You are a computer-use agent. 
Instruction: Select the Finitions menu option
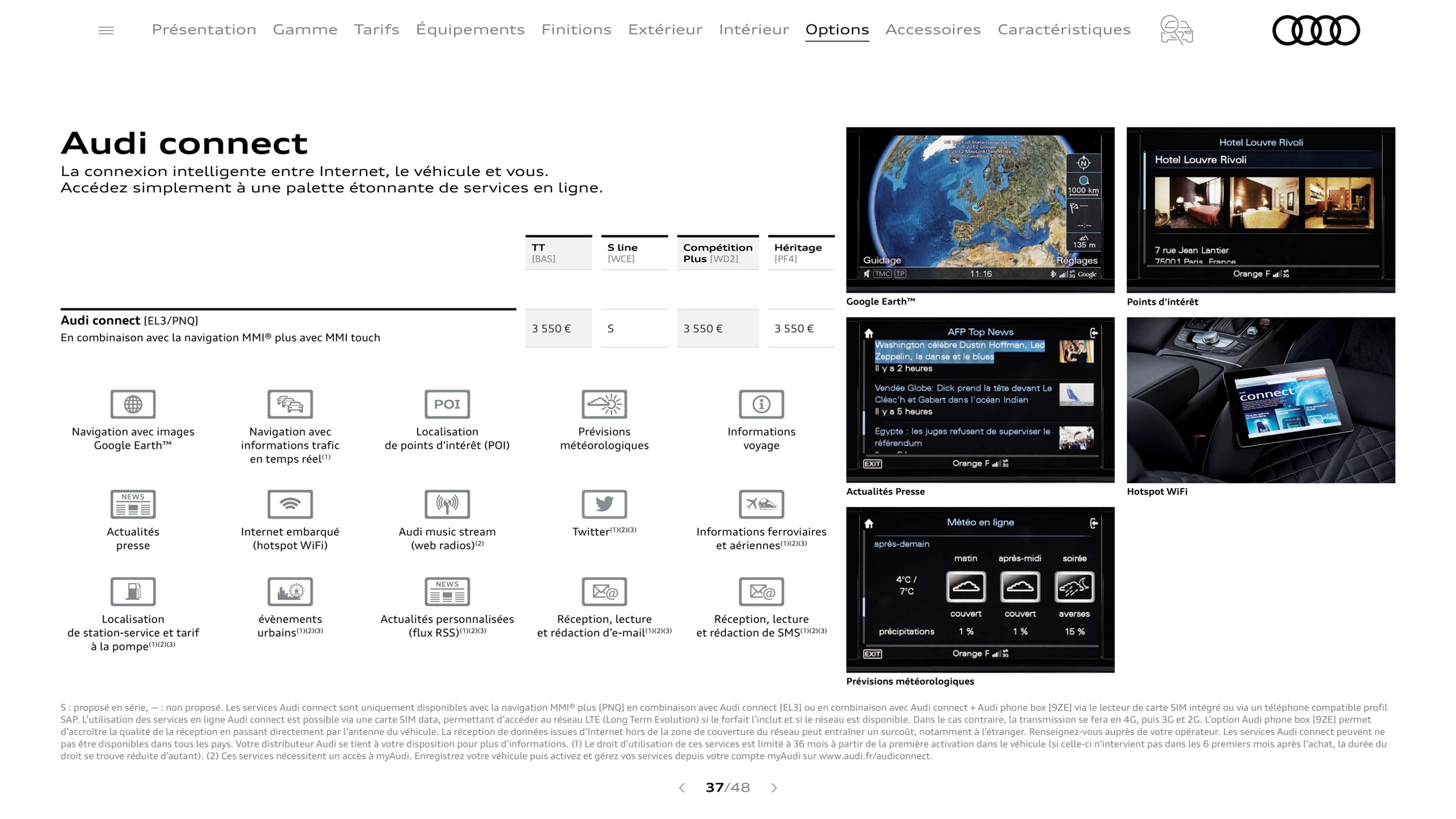click(576, 28)
